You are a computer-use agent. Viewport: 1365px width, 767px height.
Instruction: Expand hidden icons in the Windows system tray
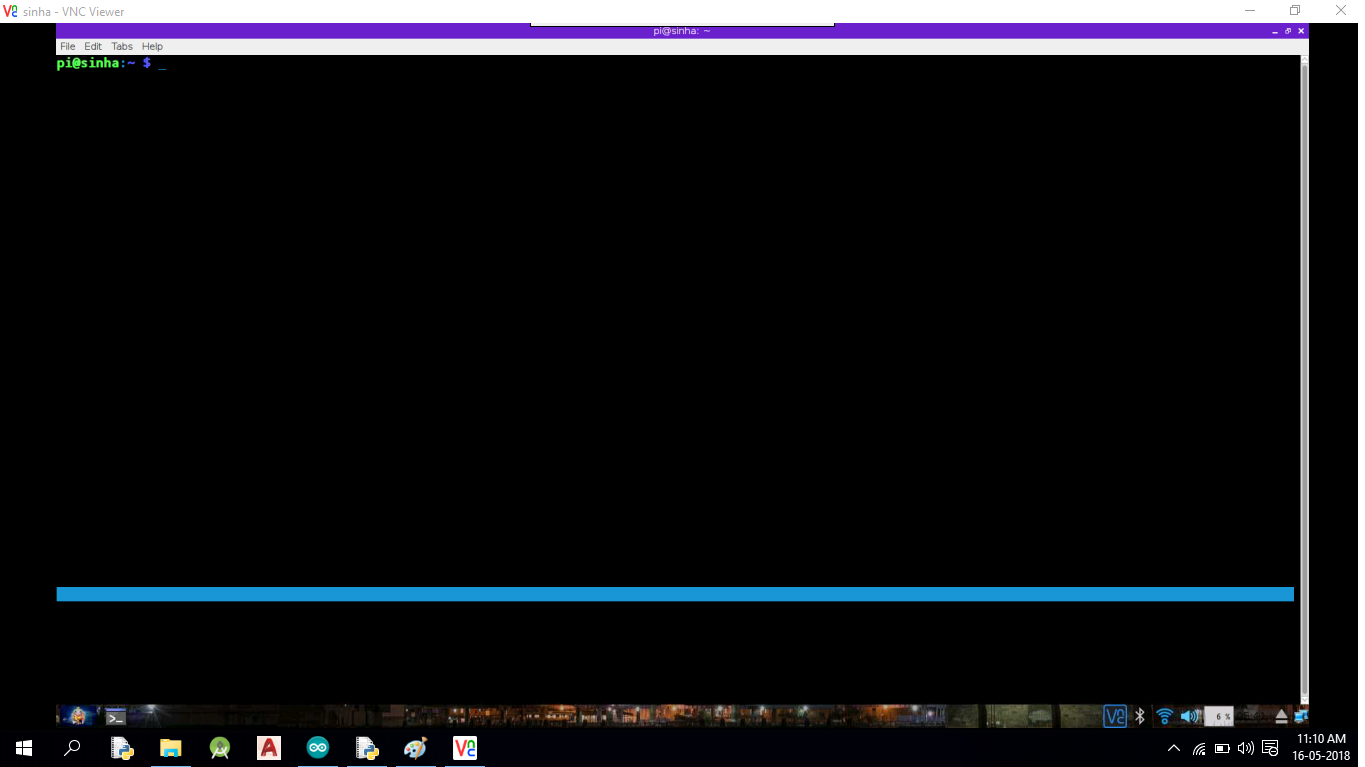1173,748
